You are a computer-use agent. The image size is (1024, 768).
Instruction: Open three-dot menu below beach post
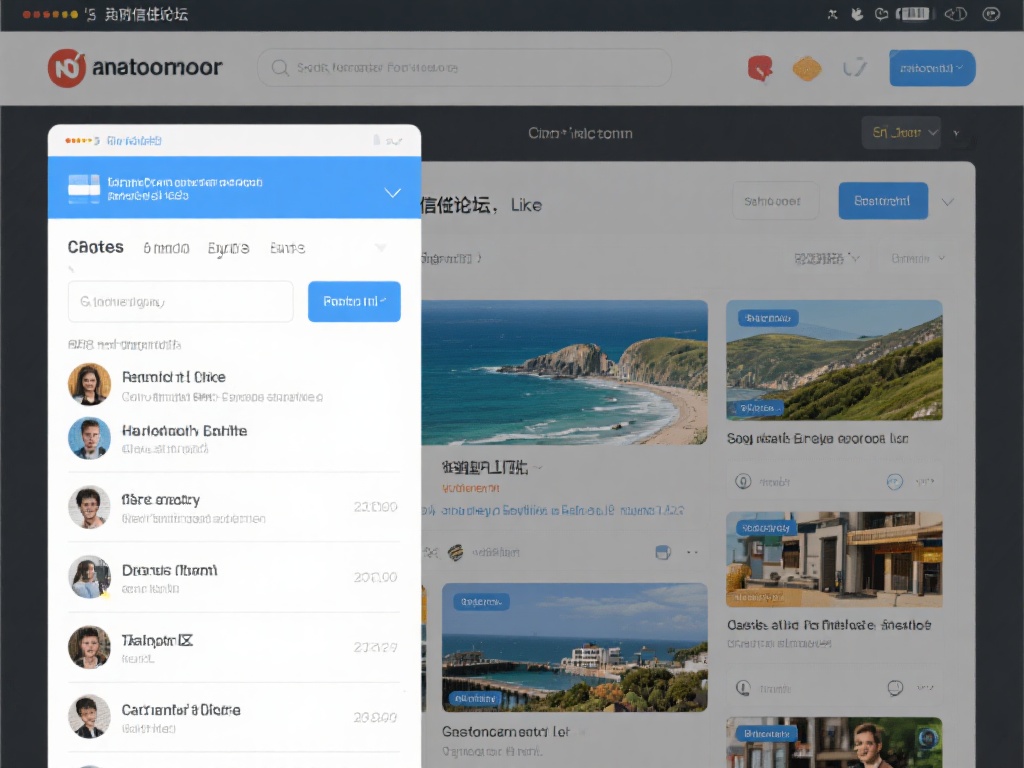(x=691, y=552)
